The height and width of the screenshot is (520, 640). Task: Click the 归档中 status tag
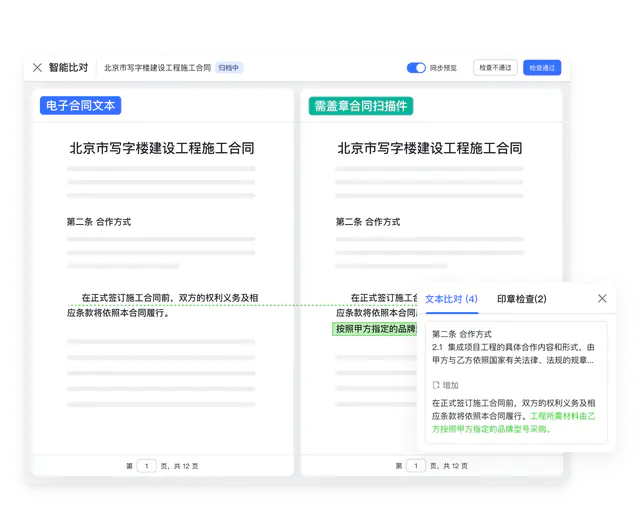pos(230,68)
